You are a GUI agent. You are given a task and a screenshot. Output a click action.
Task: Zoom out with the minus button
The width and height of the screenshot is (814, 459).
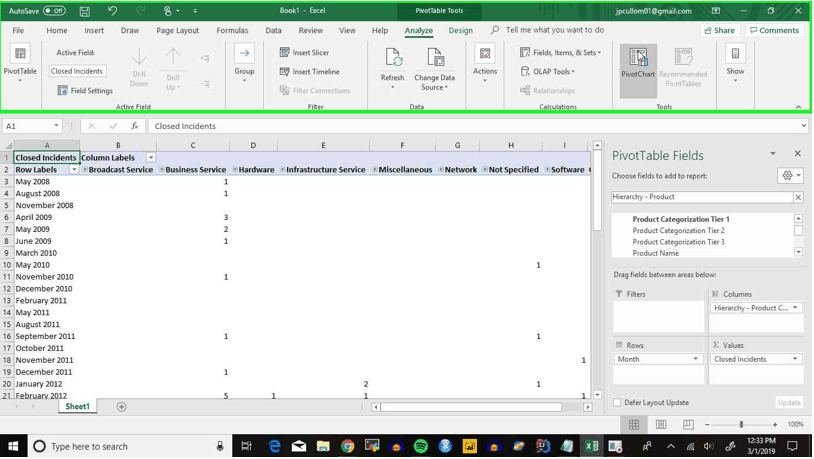707,425
